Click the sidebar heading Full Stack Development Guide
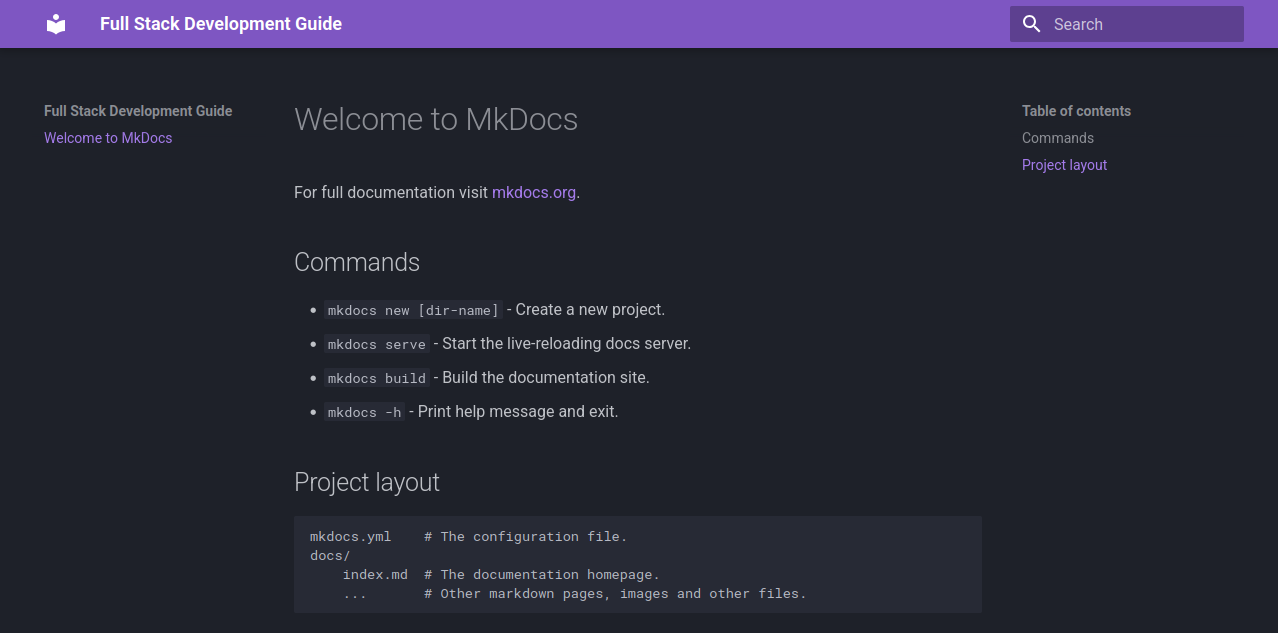Viewport: 1278px width, 633px height. click(138, 111)
